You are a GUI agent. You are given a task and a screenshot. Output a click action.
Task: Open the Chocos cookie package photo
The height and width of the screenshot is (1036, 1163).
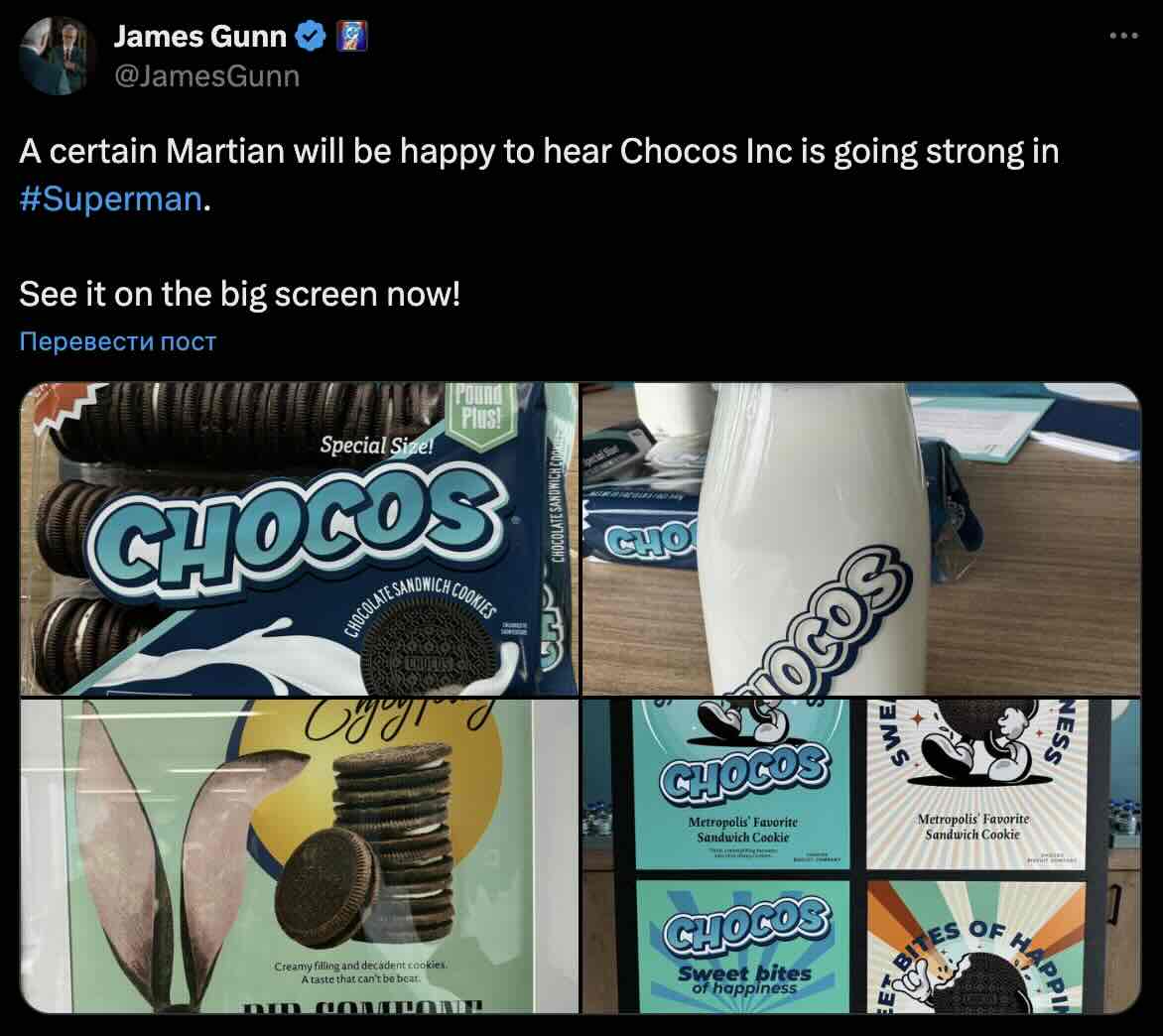(x=299, y=539)
